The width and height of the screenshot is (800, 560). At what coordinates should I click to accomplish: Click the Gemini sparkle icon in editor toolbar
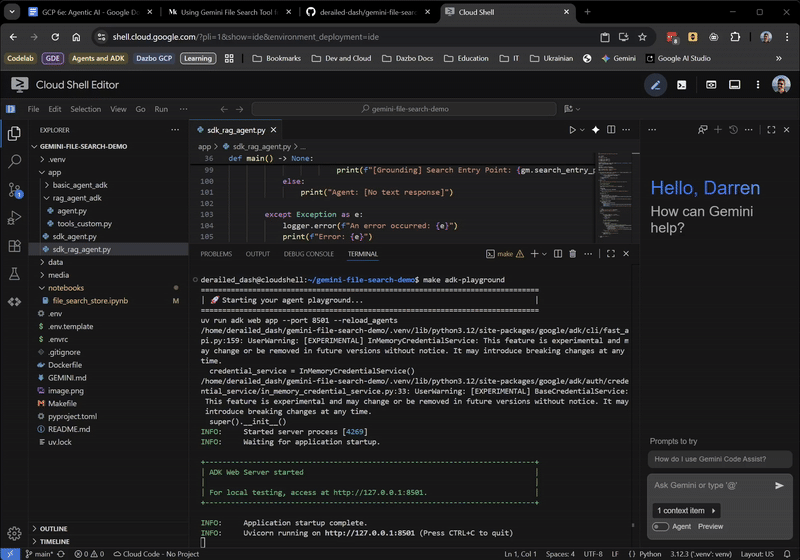[595, 130]
